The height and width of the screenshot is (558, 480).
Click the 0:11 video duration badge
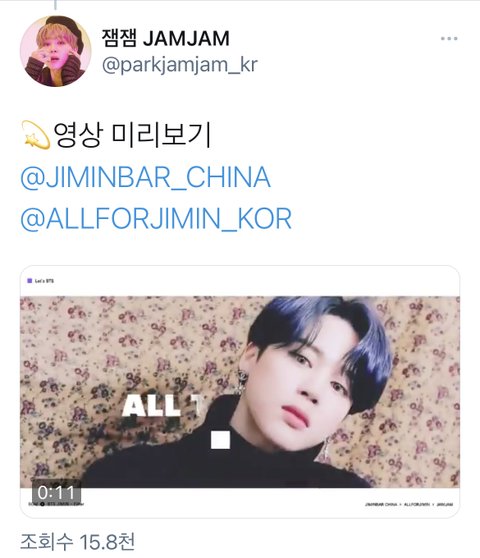point(56,493)
